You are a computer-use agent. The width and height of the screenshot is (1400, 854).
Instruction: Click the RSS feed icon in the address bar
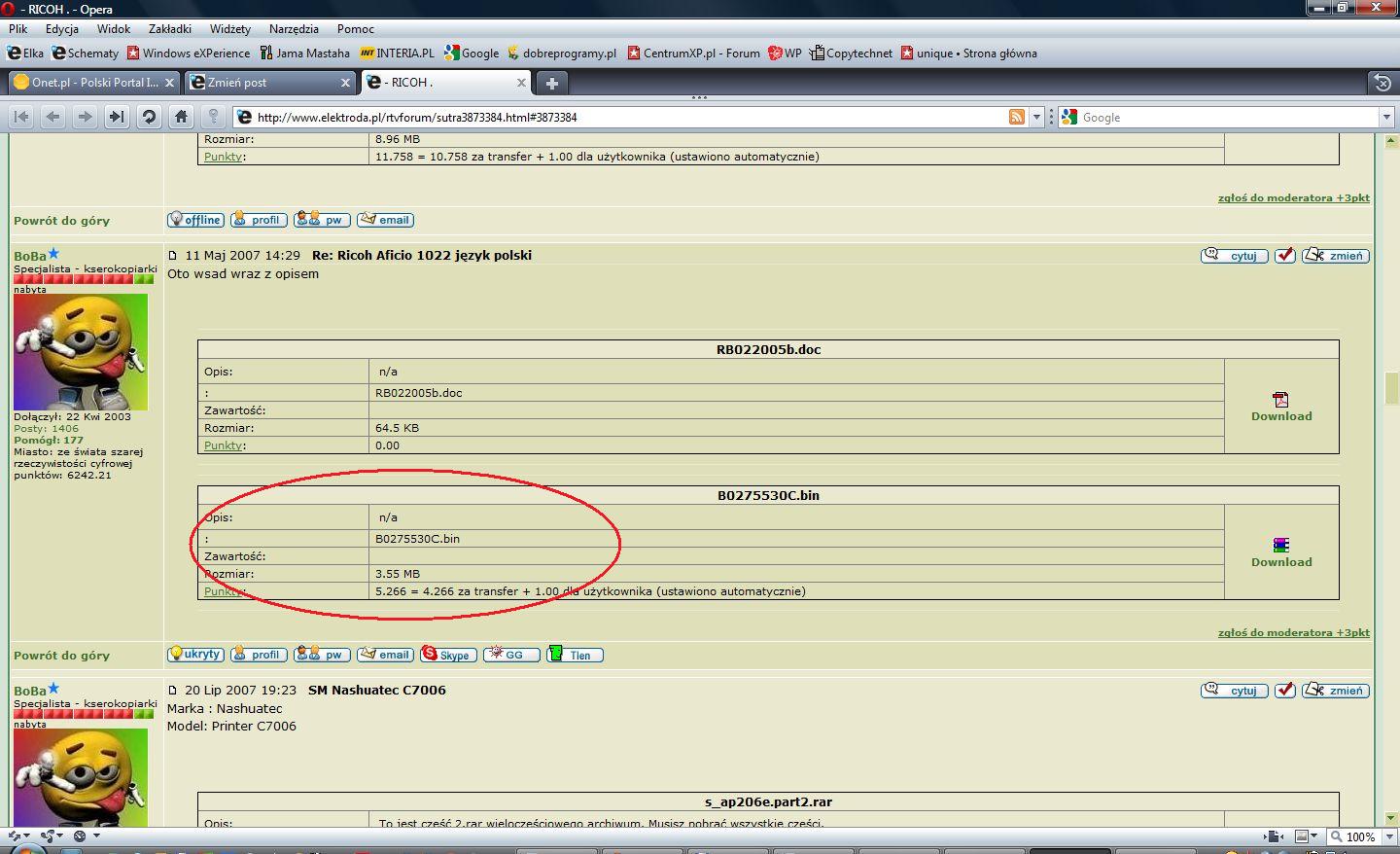pyautogui.click(x=1017, y=117)
